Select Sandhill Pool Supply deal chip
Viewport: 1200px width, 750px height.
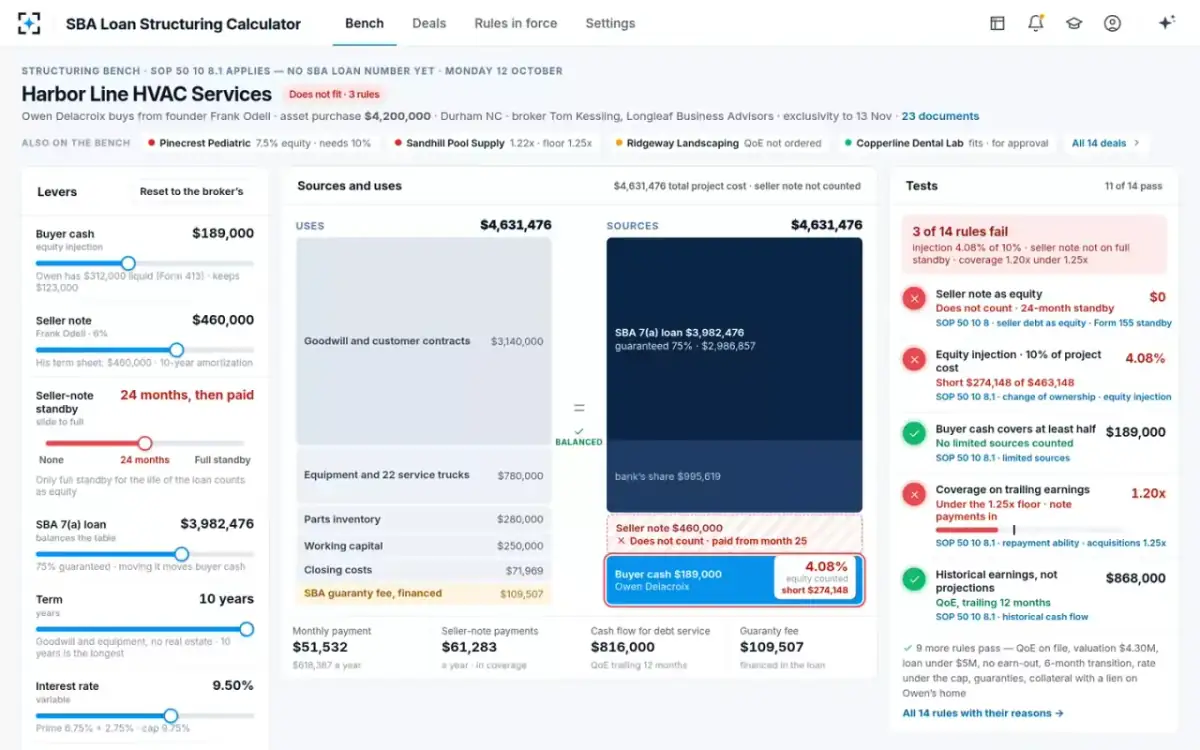pos(492,143)
